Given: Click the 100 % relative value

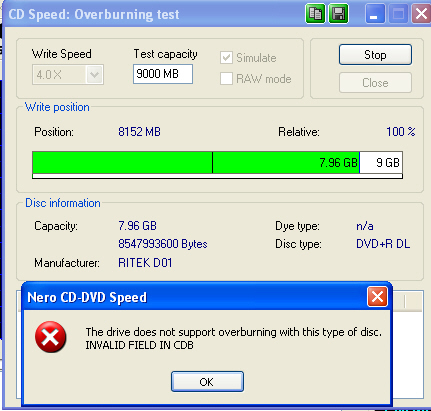Looking at the screenshot, I should click(401, 132).
